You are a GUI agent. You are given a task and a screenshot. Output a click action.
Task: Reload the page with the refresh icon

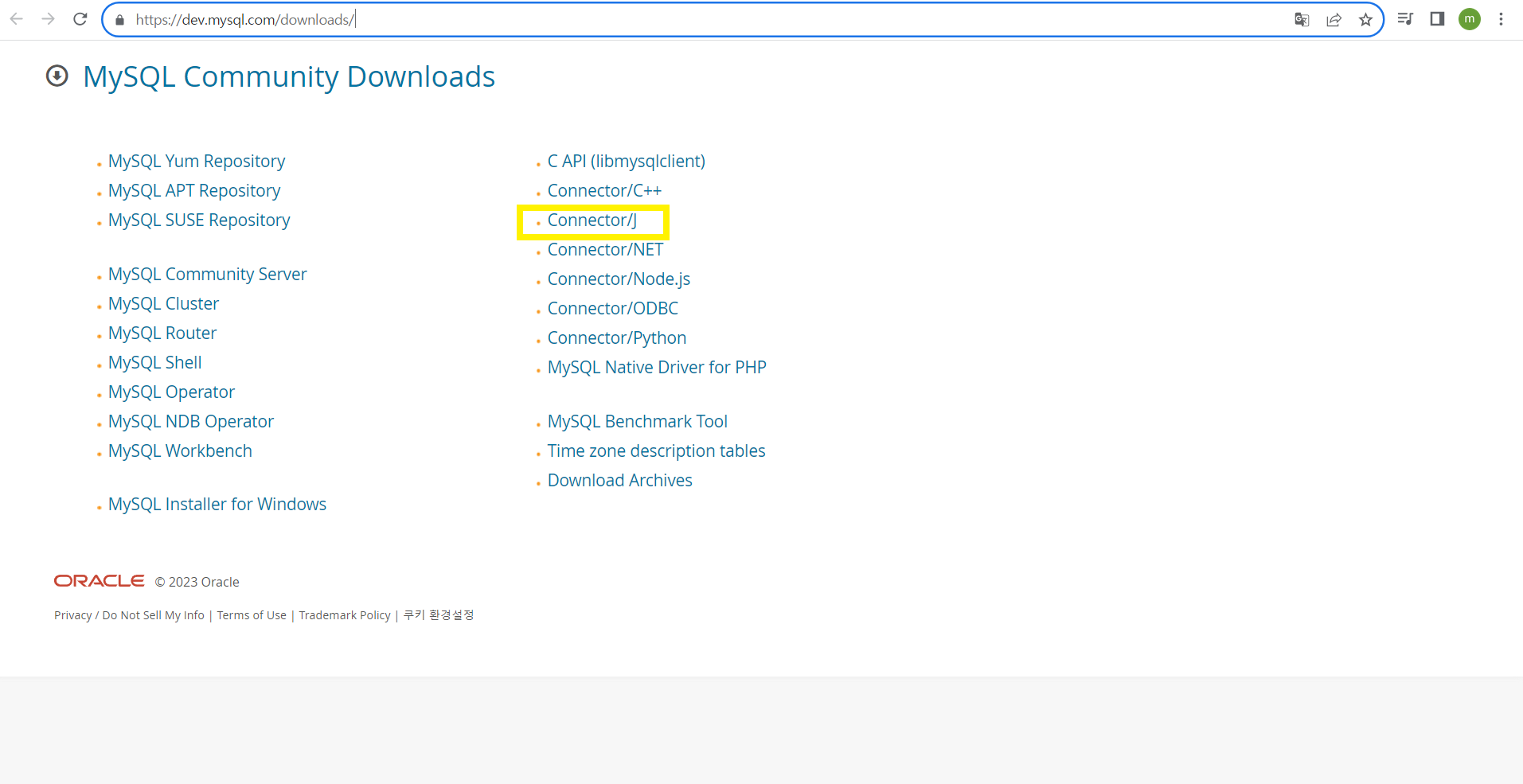[x=80, y=19]
